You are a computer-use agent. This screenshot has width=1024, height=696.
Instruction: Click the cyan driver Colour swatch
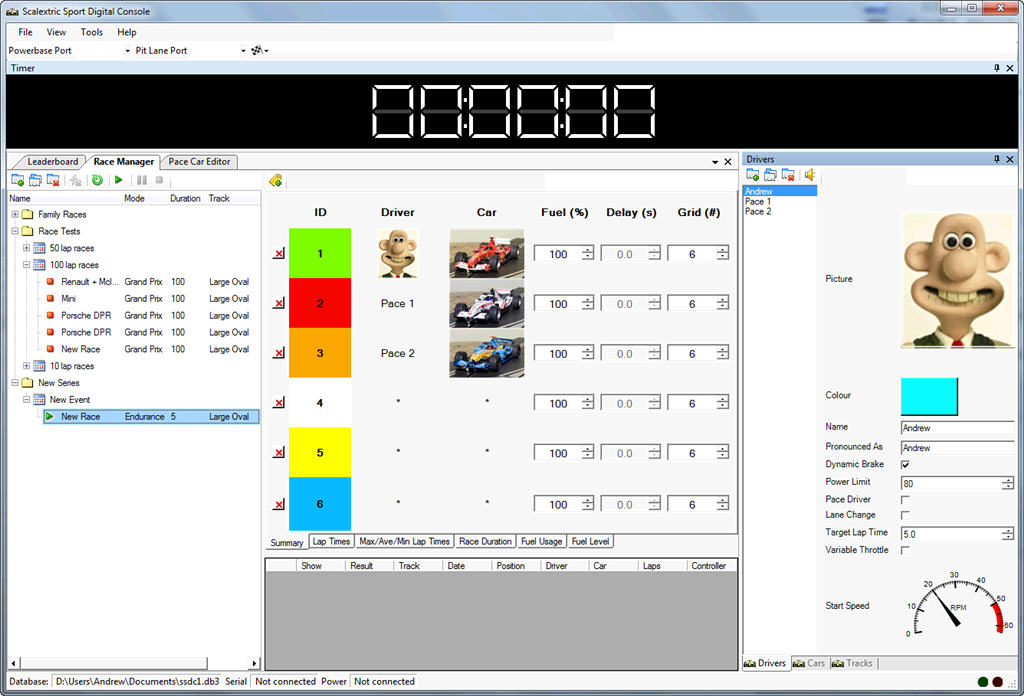pos(929,396)
